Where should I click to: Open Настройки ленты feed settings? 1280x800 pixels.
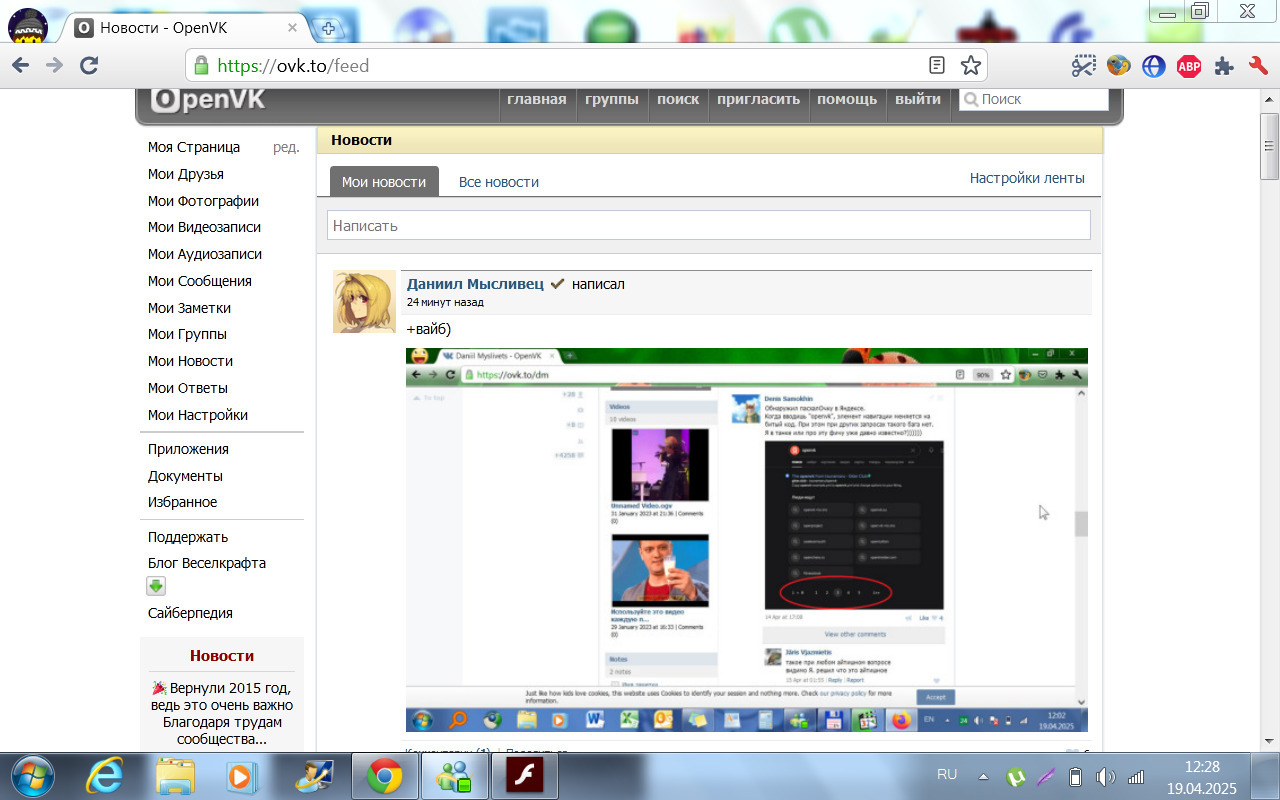[1027, 178]
